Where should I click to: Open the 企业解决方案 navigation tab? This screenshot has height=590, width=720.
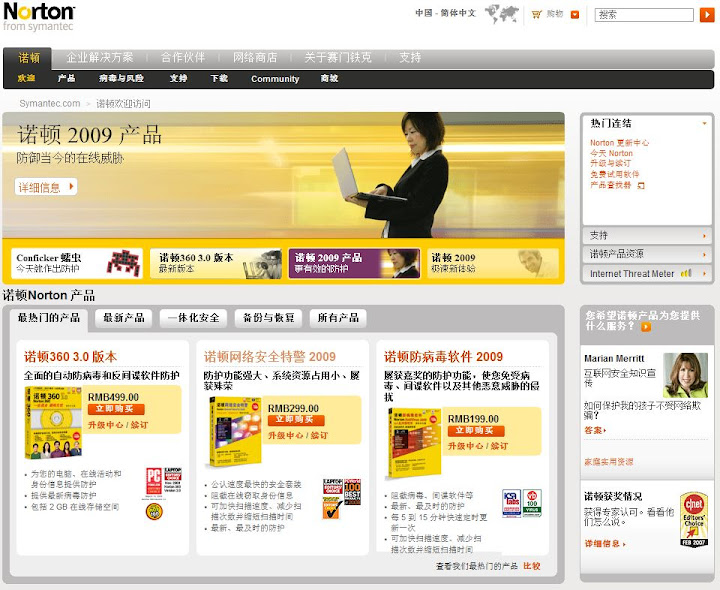[100, 57]
